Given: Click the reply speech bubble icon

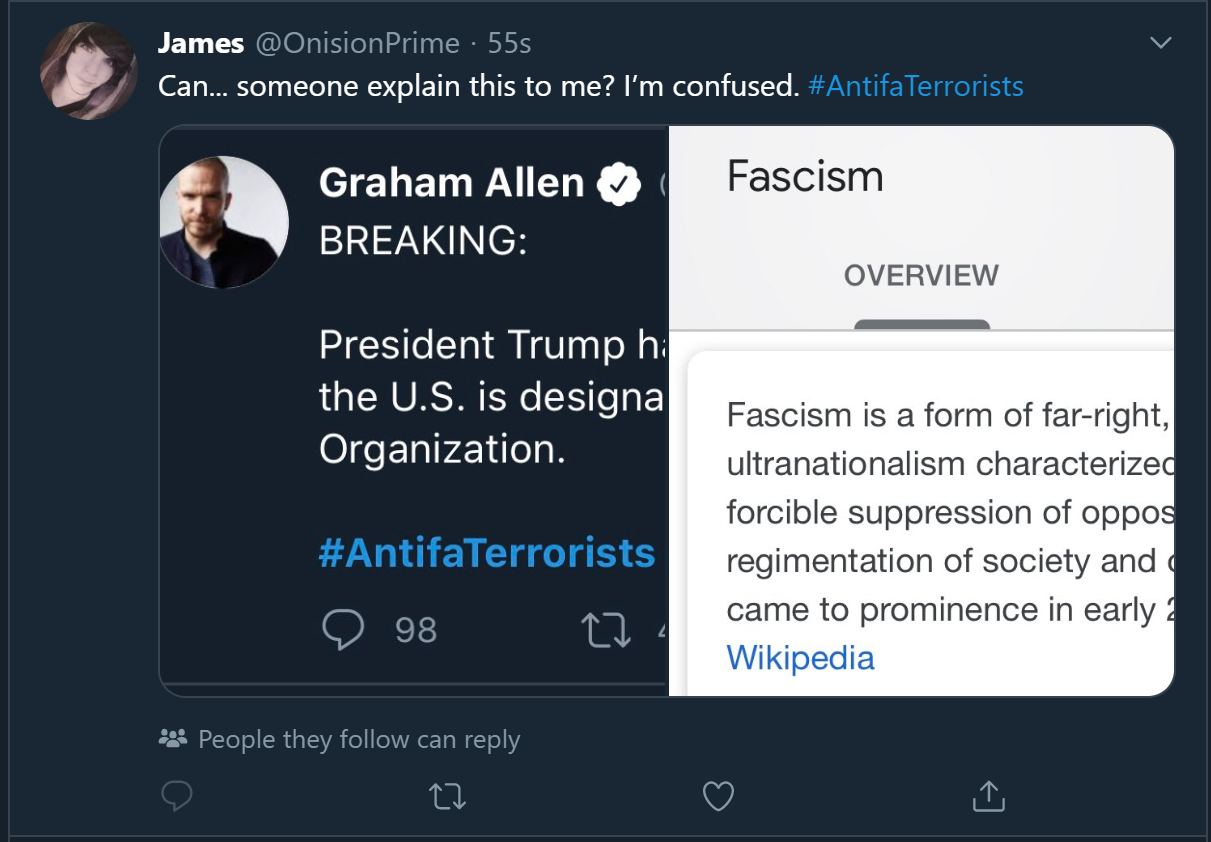Looking at the screenshot, I should click(x=176, y=797).
